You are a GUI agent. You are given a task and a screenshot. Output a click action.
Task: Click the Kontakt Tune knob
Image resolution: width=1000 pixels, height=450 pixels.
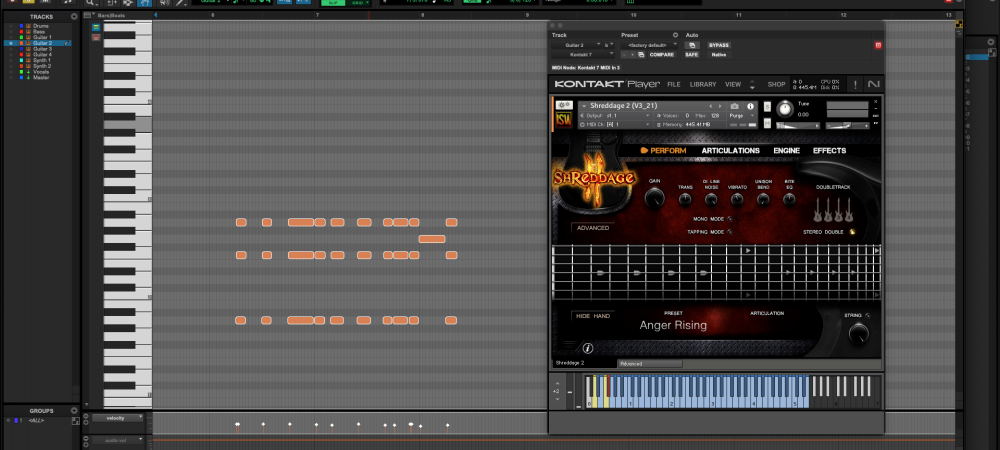[x=785, y=109]
